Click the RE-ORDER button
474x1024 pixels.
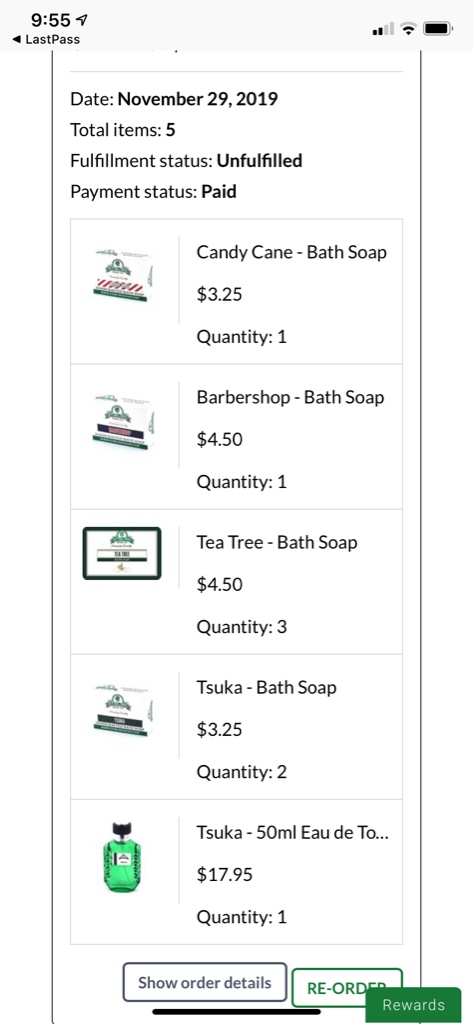tap(347, 988)
